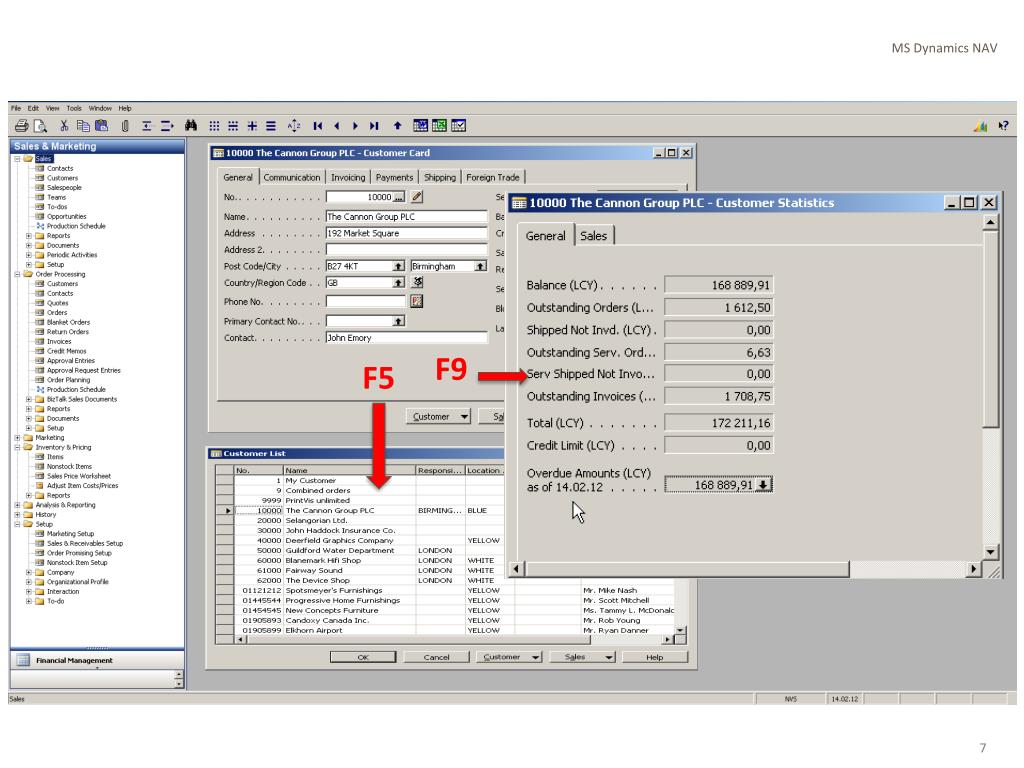Click the phone dial icon beside Phone No.
This screenshot has width=1024, height=768.
click(x=417, y=301)
